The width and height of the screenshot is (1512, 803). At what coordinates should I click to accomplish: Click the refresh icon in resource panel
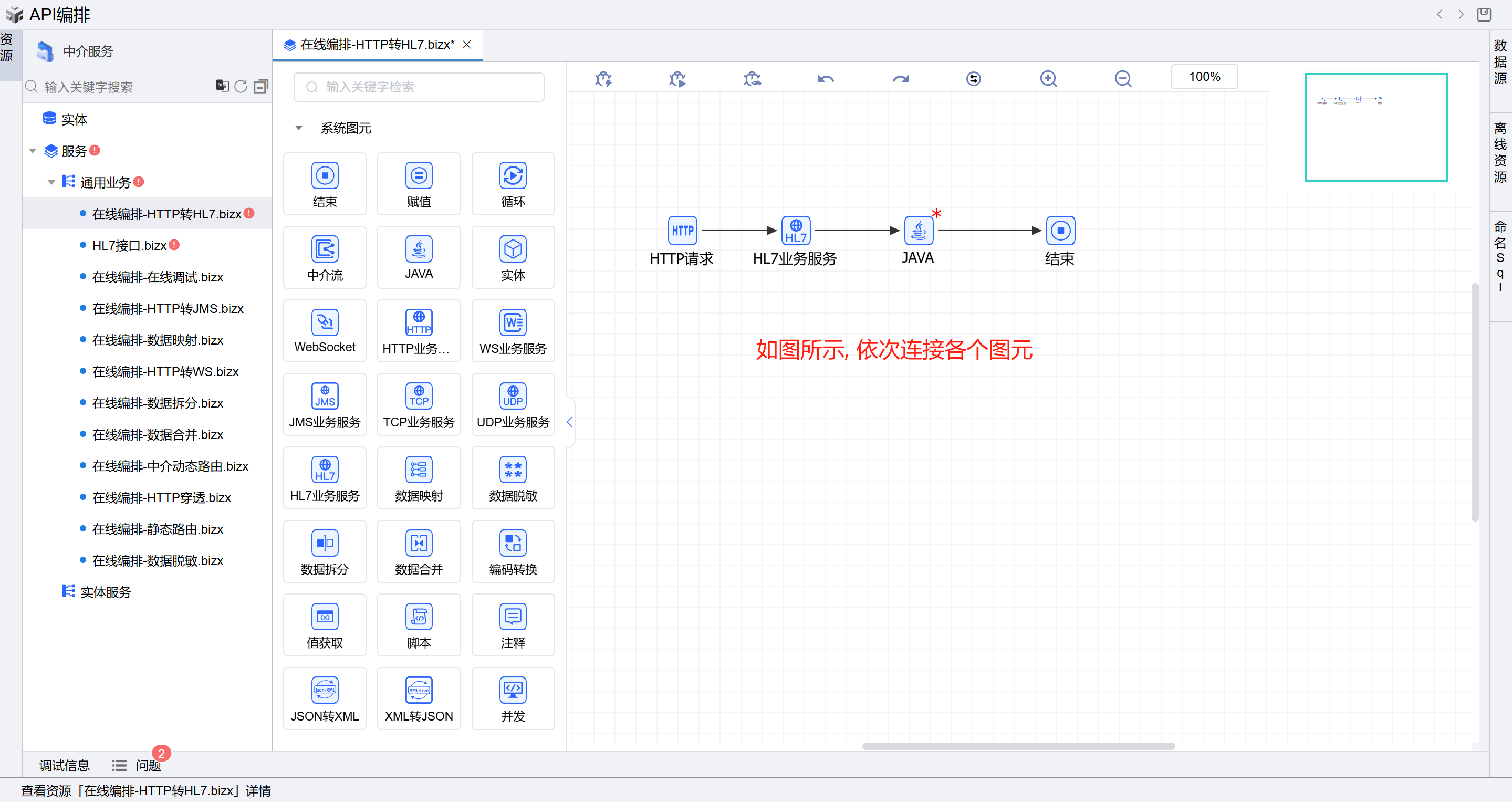[241, 87]
